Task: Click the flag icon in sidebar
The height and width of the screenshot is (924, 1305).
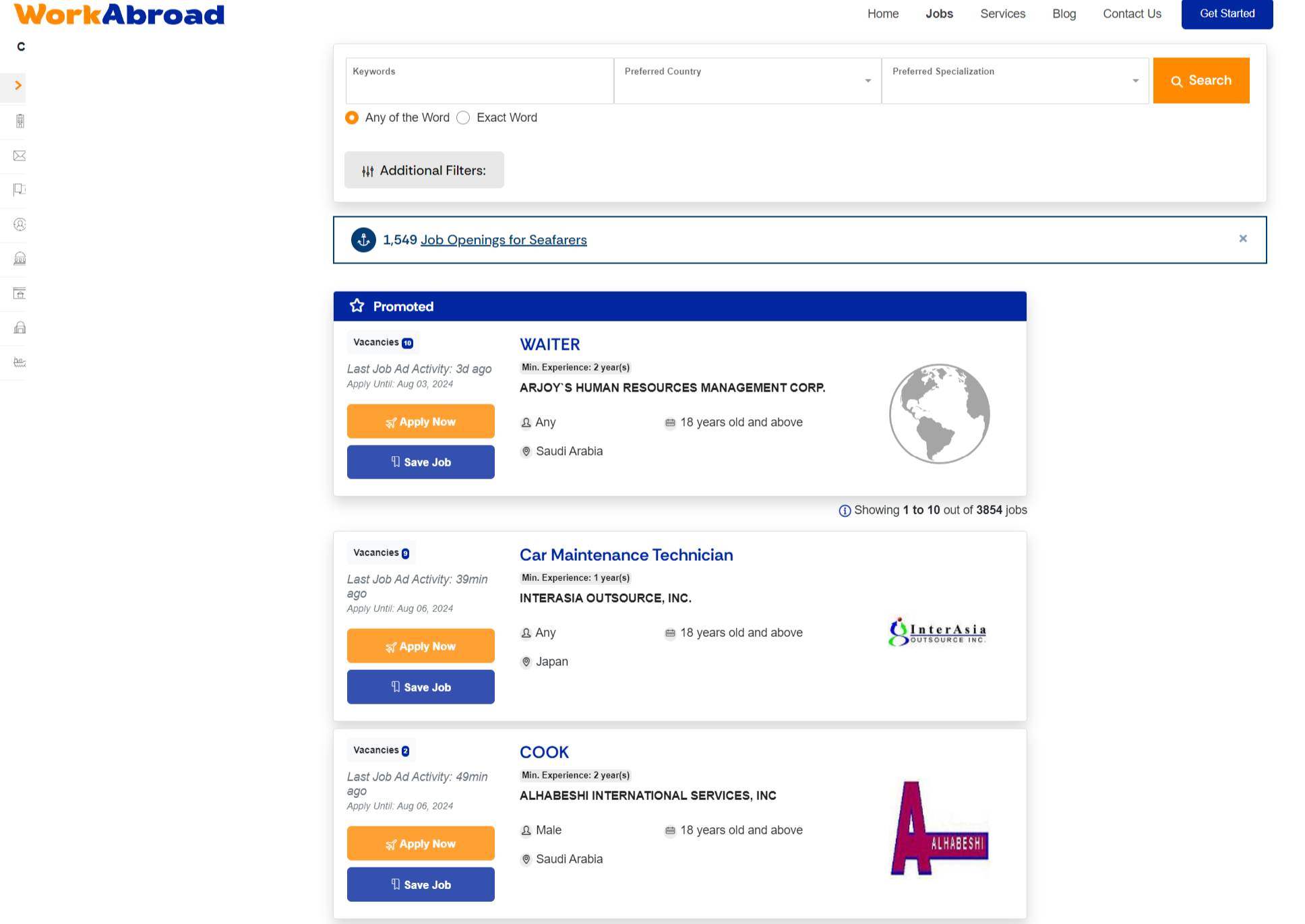Action: tap(20, 189)
